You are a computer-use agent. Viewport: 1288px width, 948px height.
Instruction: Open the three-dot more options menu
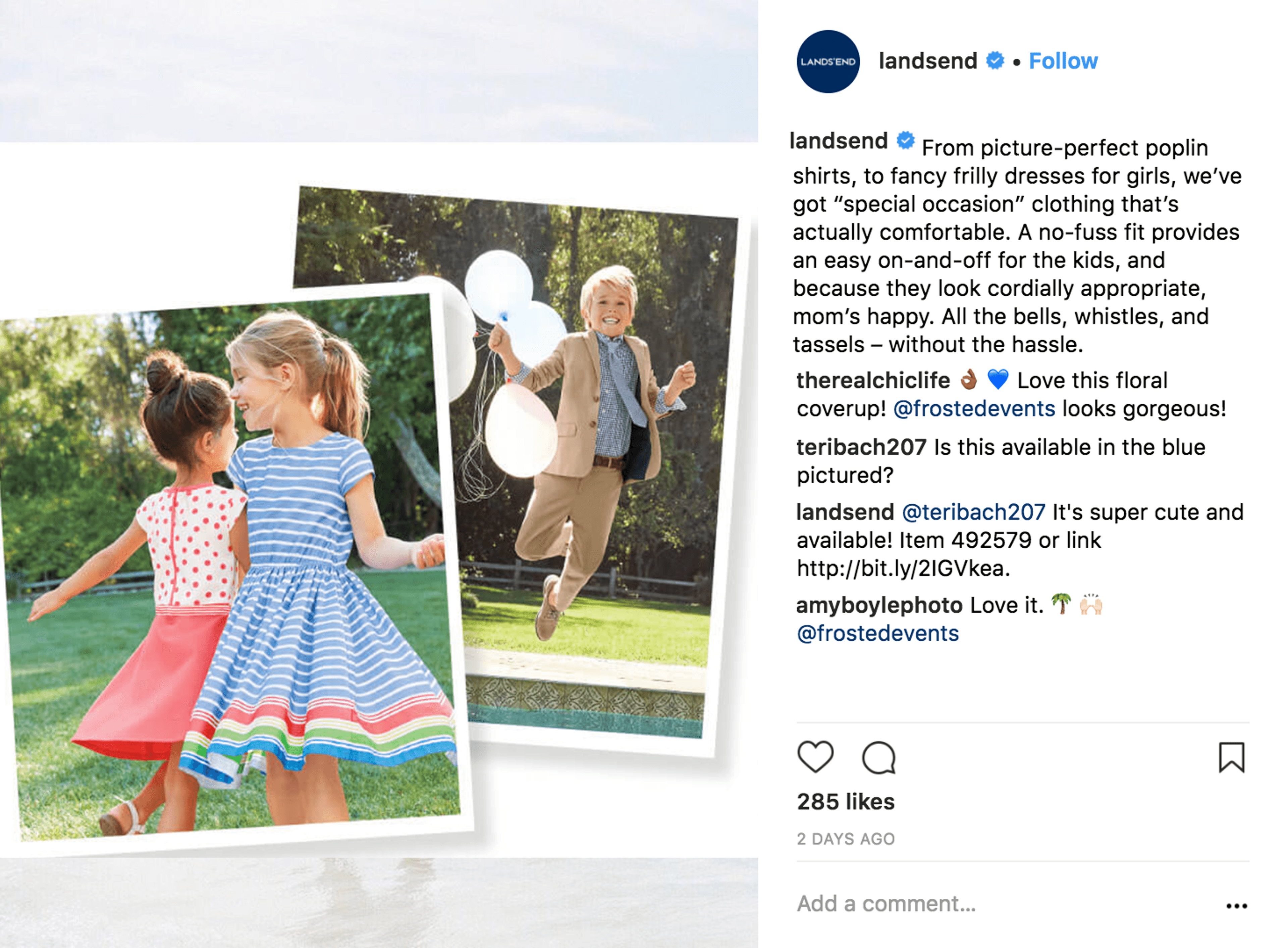[x=1236, y=905]
